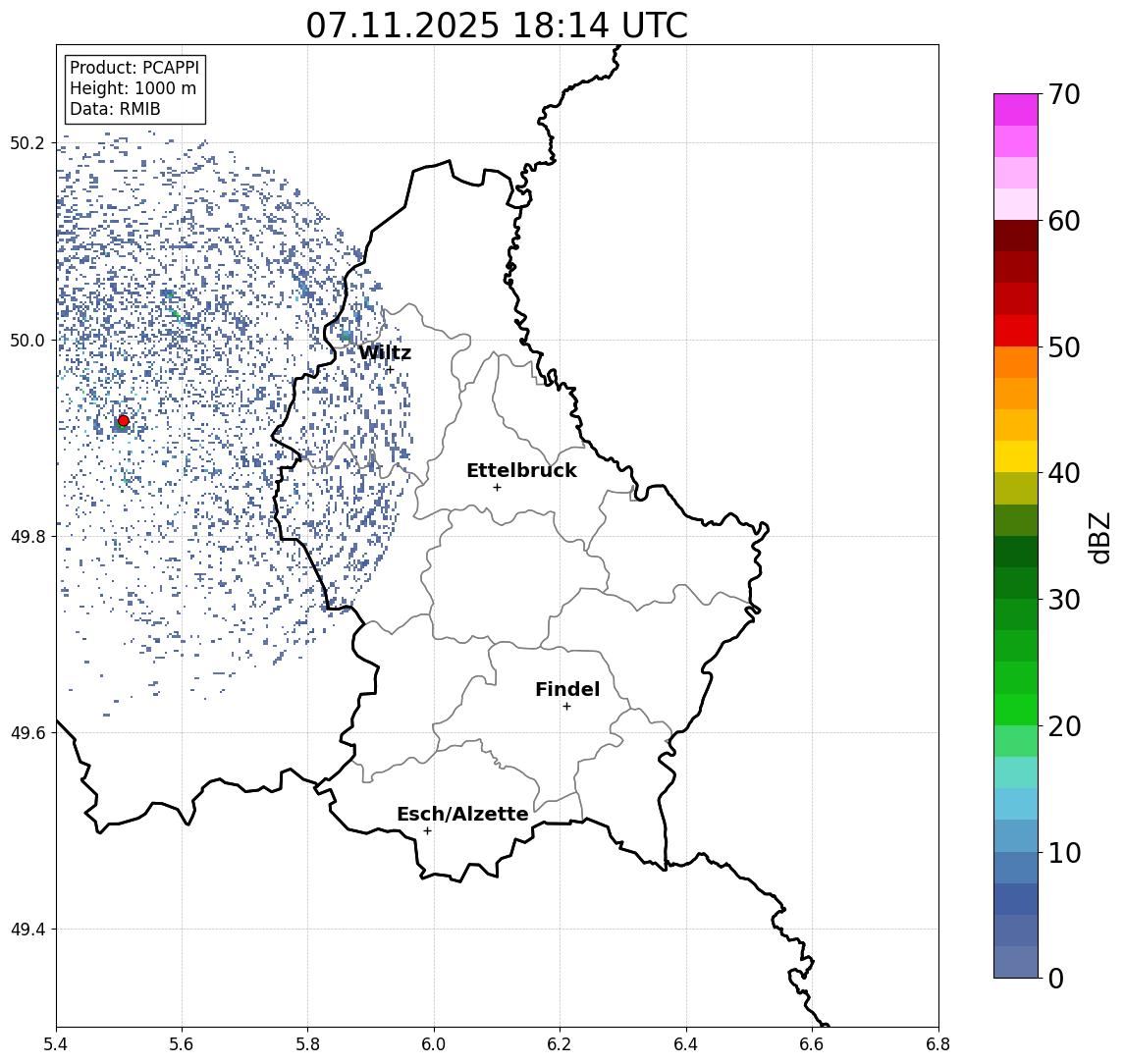Click the longitude tick label 6.0
This screenshot has width=1124, height=1064.
(x=434, y=1044)
